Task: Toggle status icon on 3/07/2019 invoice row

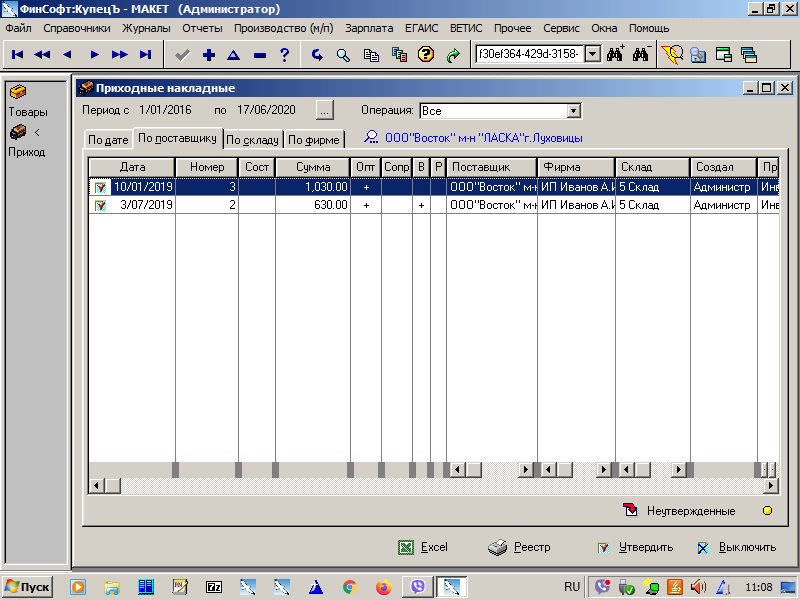Action: [100, 205]
